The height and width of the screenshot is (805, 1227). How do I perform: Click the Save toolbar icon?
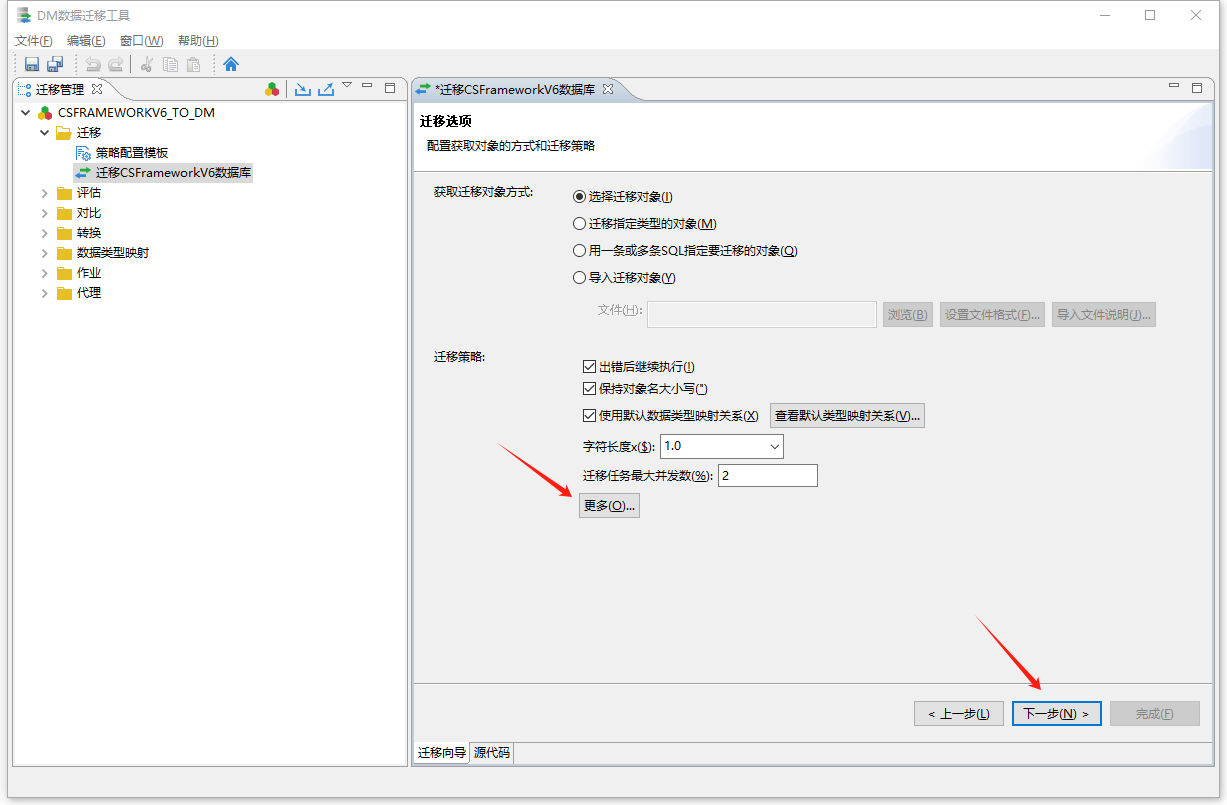32,64
